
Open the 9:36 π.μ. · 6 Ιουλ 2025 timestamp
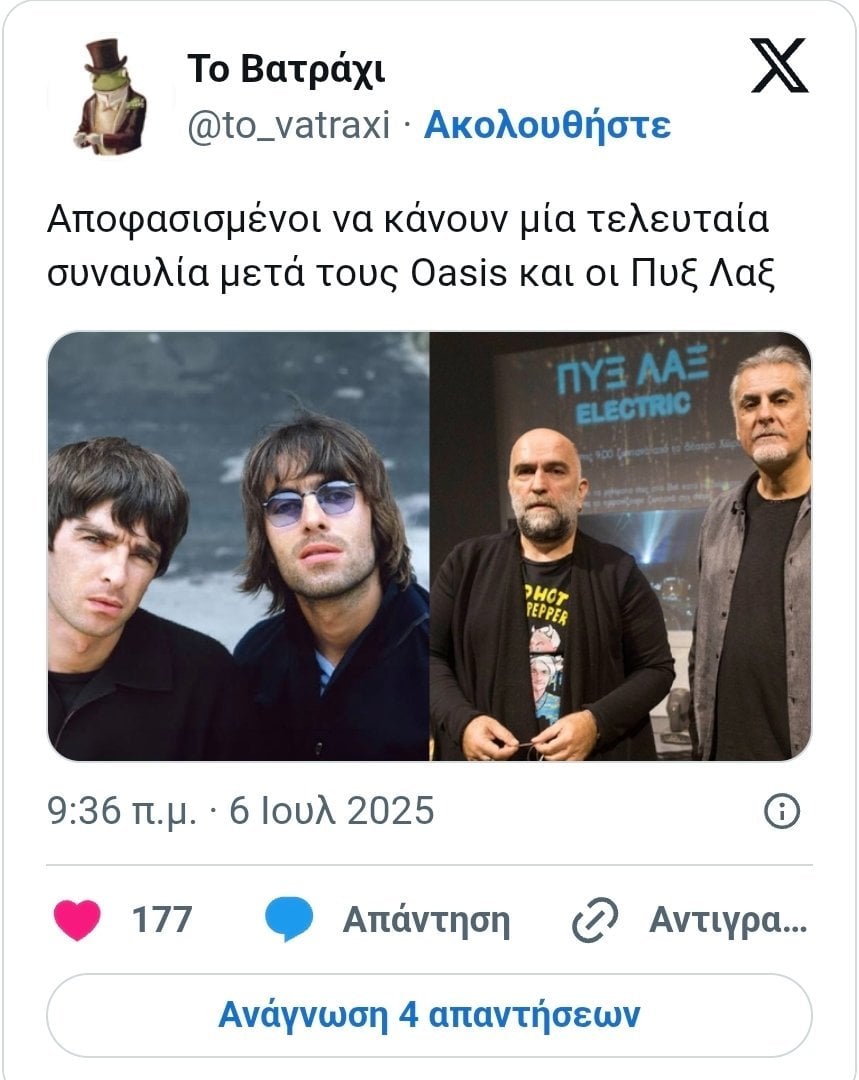[x=240, y=811]
